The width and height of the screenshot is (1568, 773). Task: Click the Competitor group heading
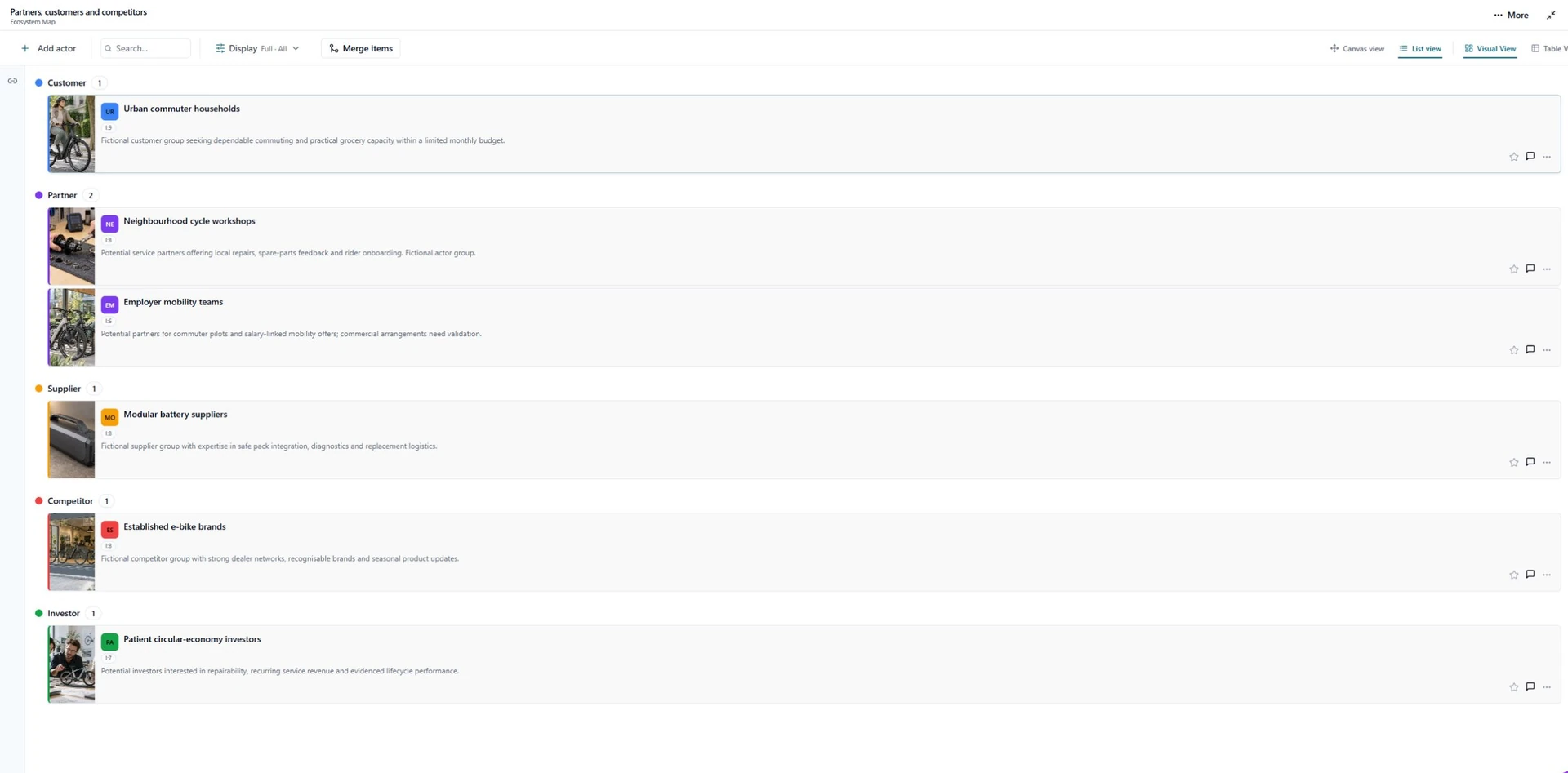coord(70,501)
